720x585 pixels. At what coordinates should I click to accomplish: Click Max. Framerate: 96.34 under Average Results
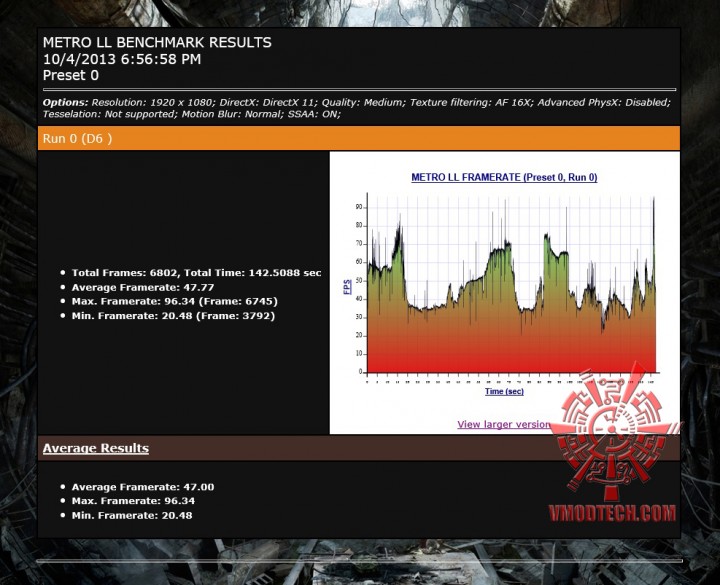point(133,501)
